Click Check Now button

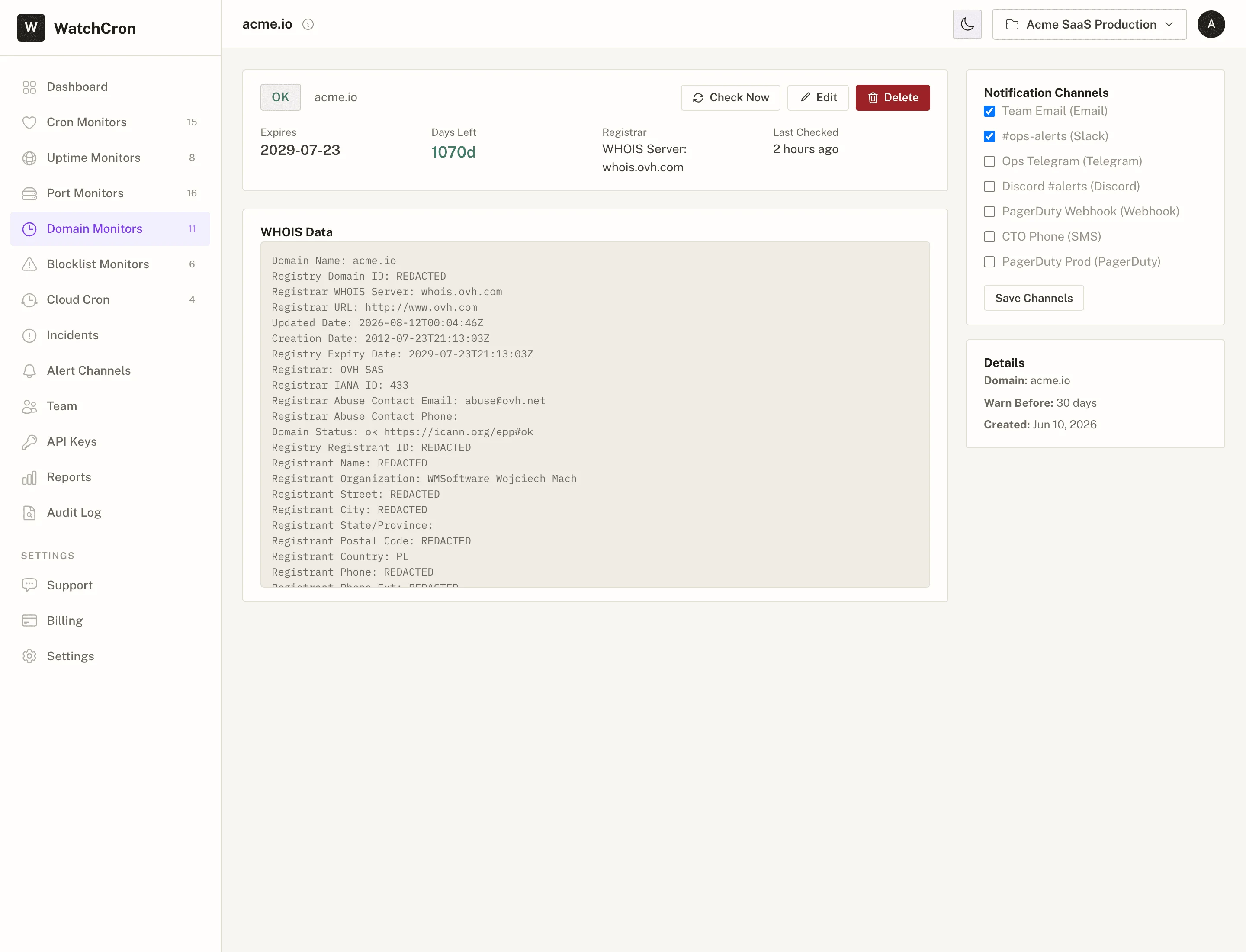pyautogui.click(x=730, y=97)
